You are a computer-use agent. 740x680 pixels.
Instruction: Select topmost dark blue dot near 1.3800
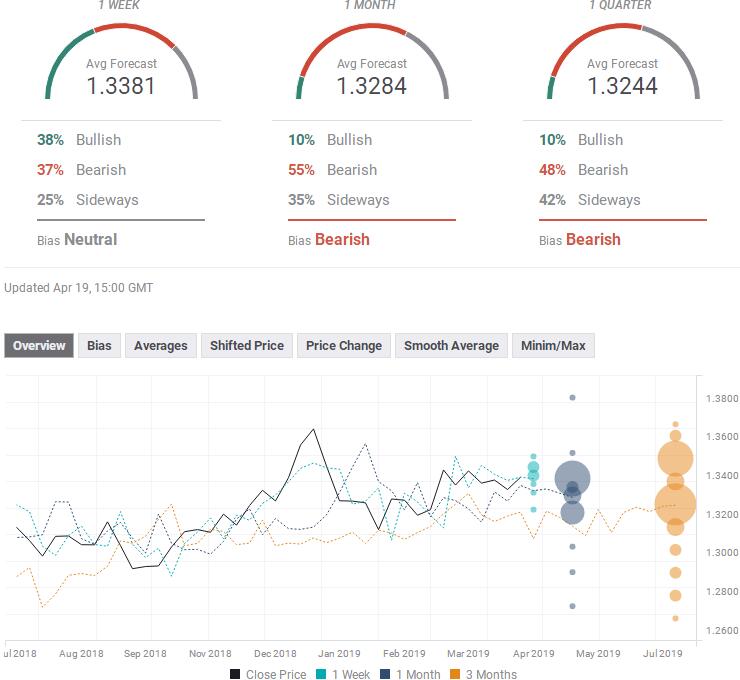572,398
